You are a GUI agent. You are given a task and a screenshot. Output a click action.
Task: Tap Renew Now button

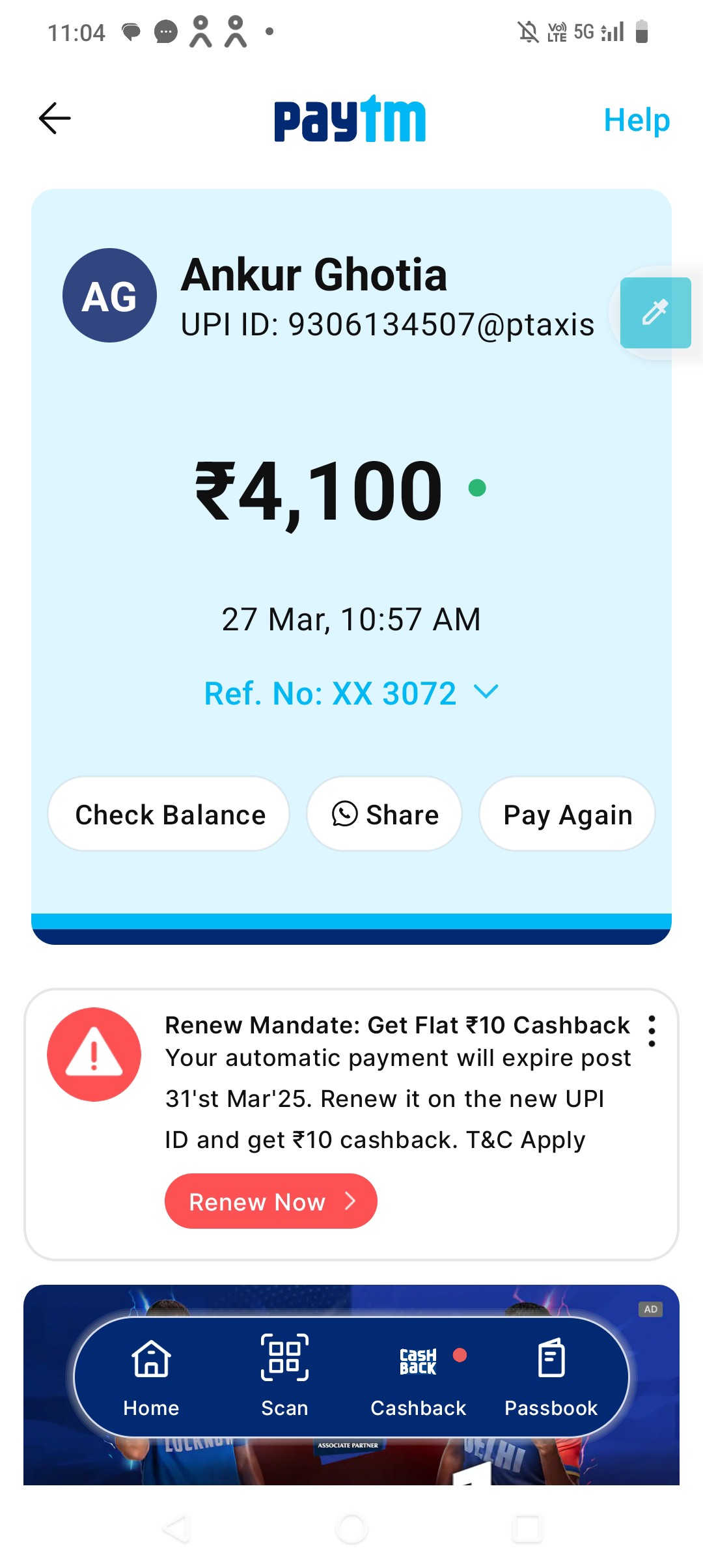271,1201
